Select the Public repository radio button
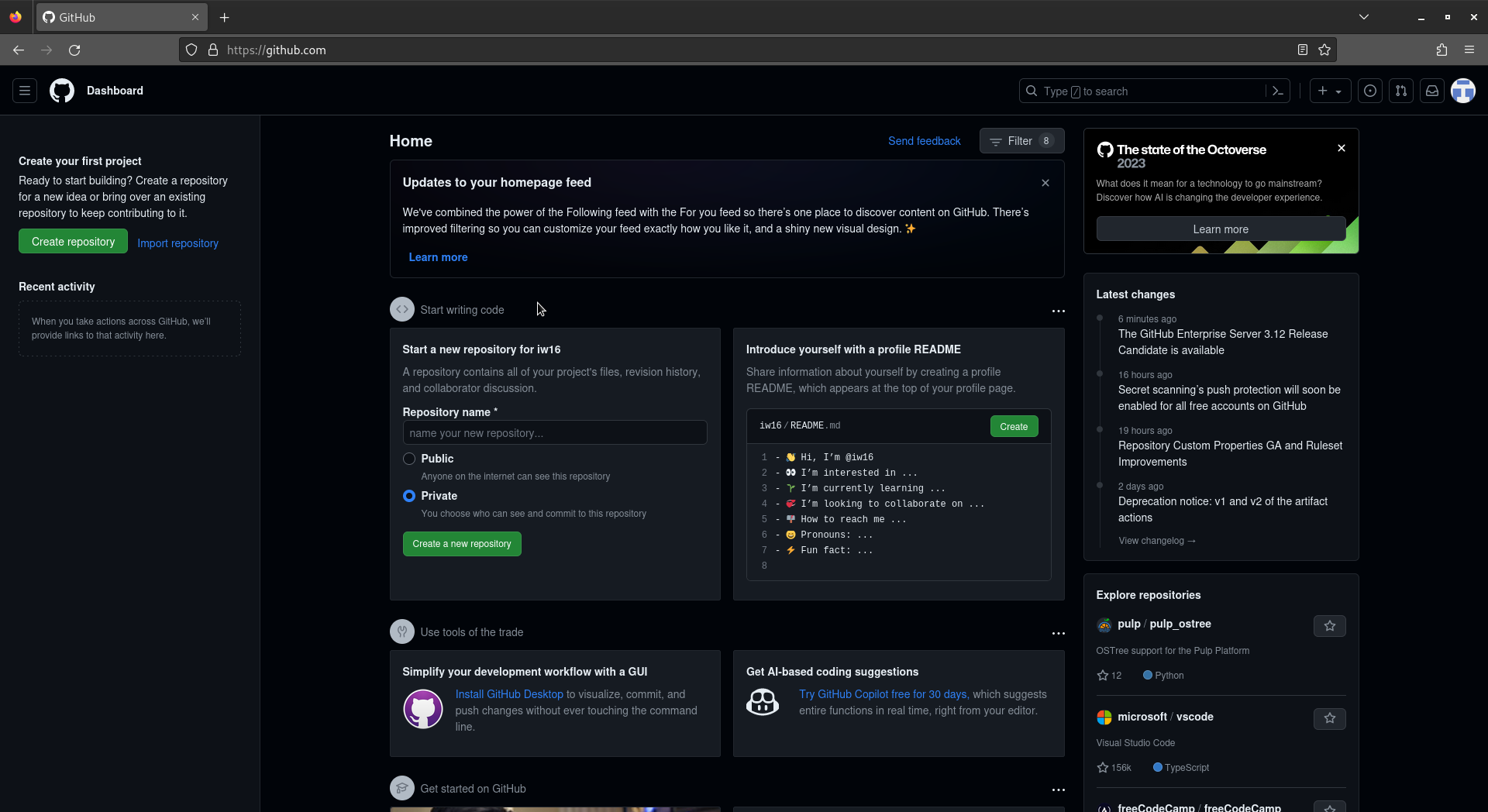The width and height of the screenshot is (1488, 812). [409, 459]
